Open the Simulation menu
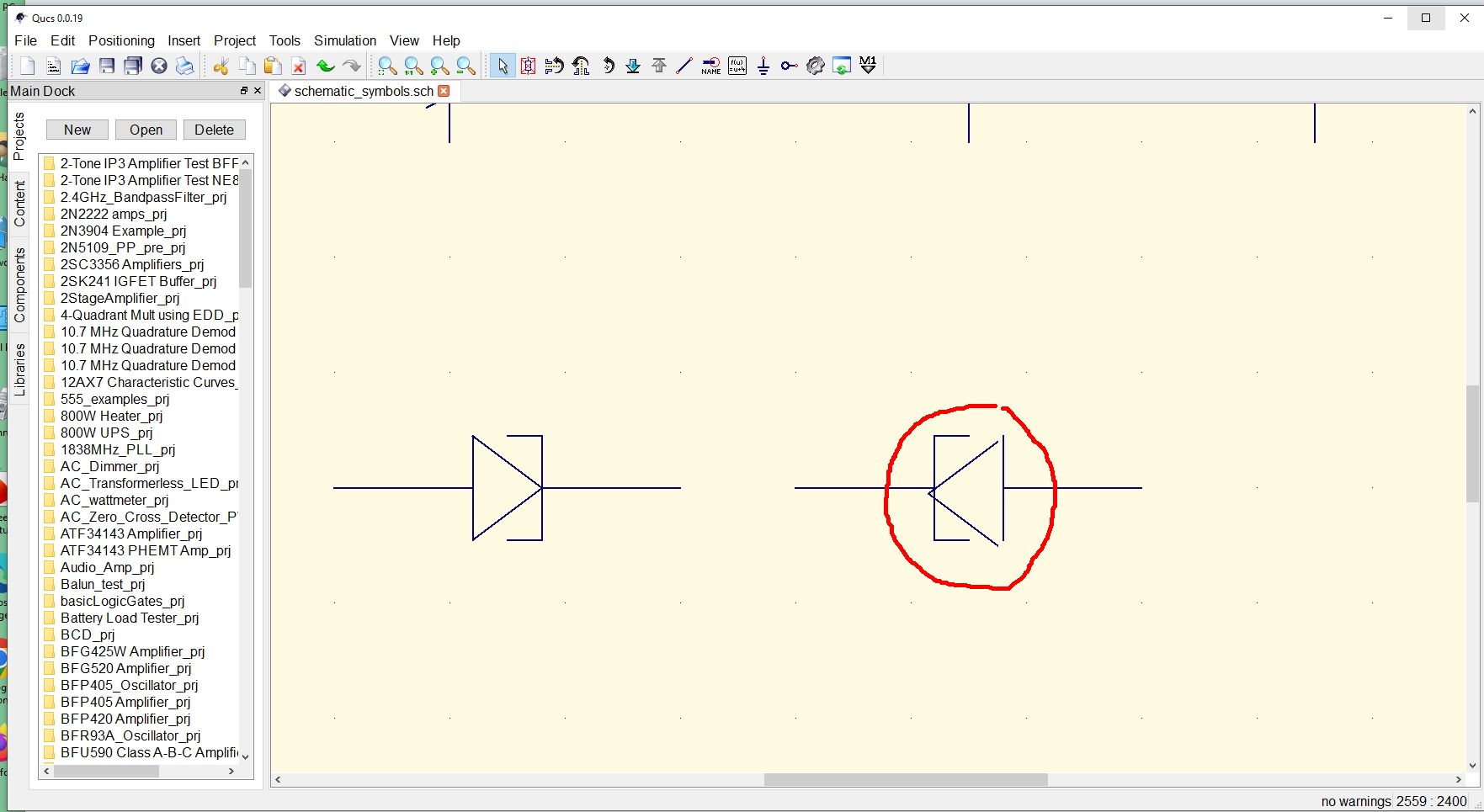 [345, 40]
